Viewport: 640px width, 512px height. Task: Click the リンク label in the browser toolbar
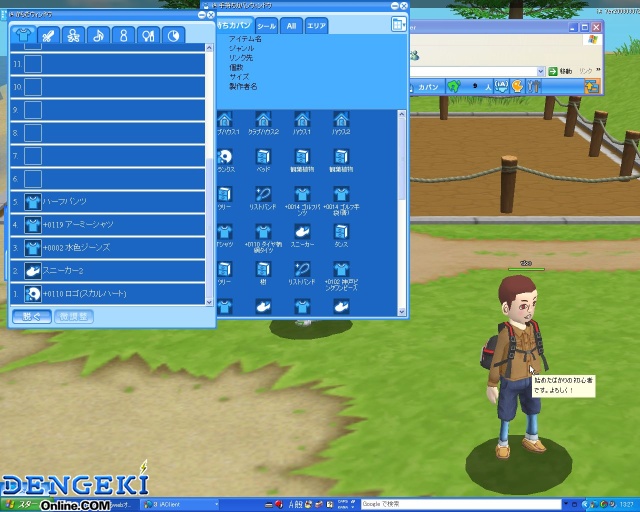click(x=585, y=71)
